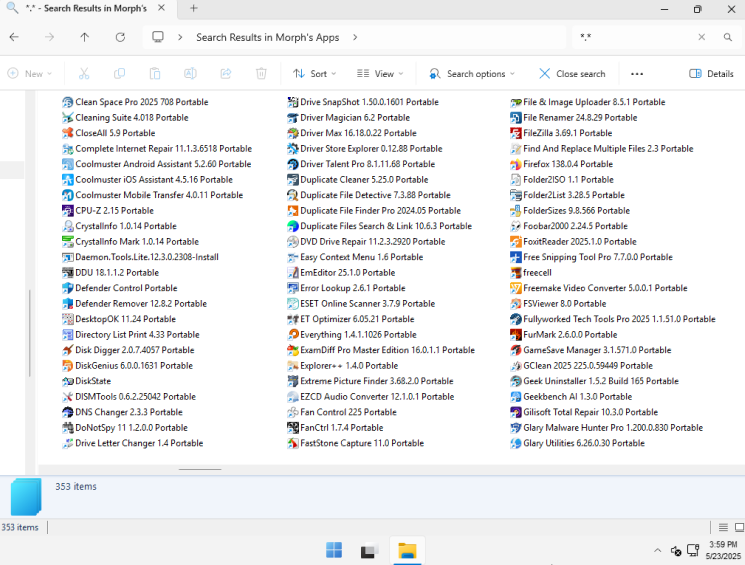Image resolution: width=745 pixels, height=565 pixels.
Task: Switch to details list view icon in status bar
Action: [x=723, y=527]
